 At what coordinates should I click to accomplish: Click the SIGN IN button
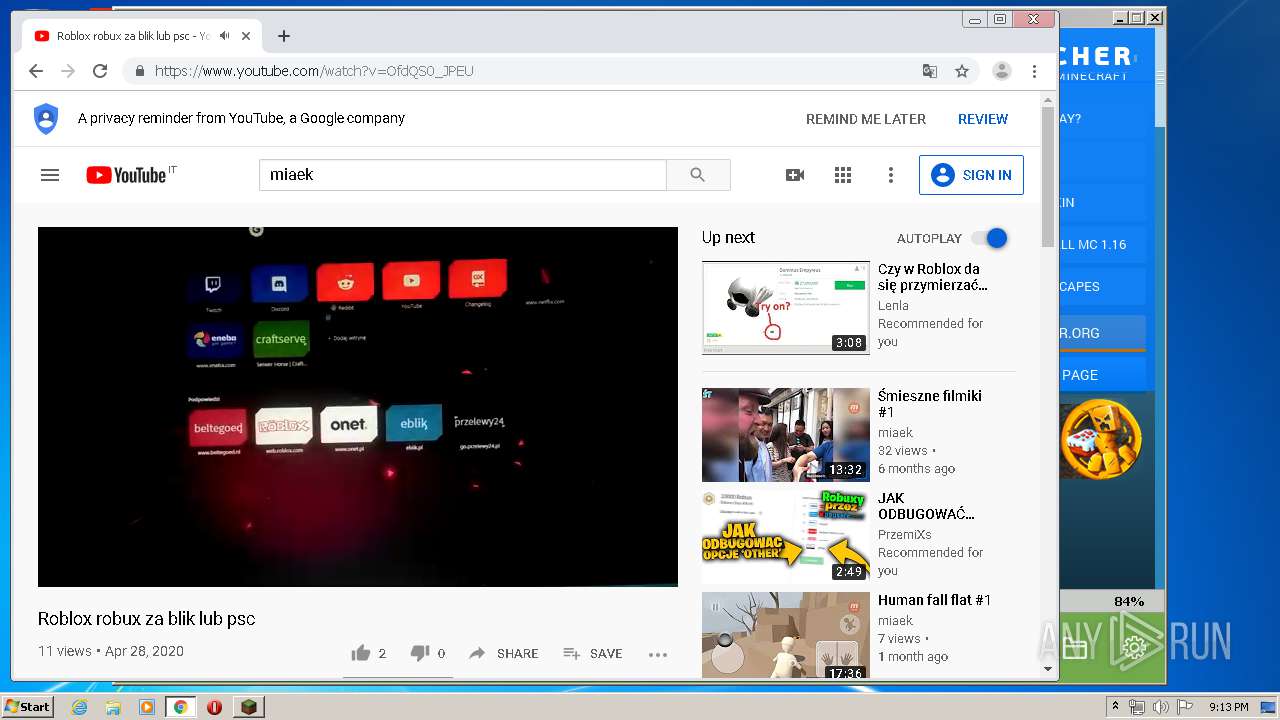(971, 175)
